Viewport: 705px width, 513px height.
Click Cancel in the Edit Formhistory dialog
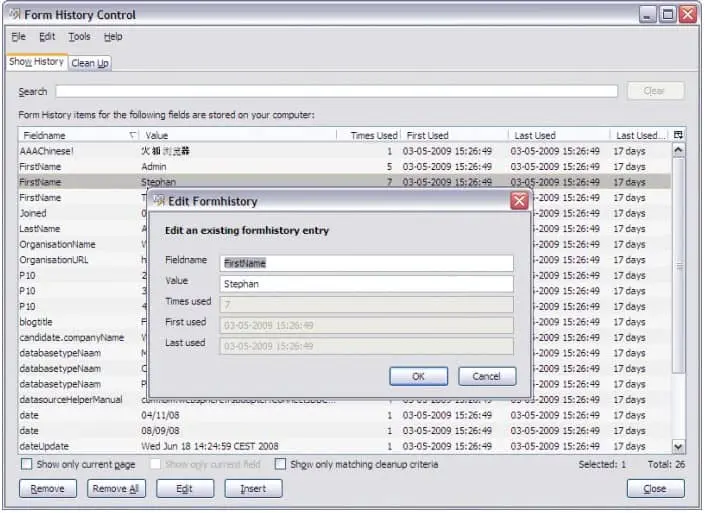[x=487, y=376]
